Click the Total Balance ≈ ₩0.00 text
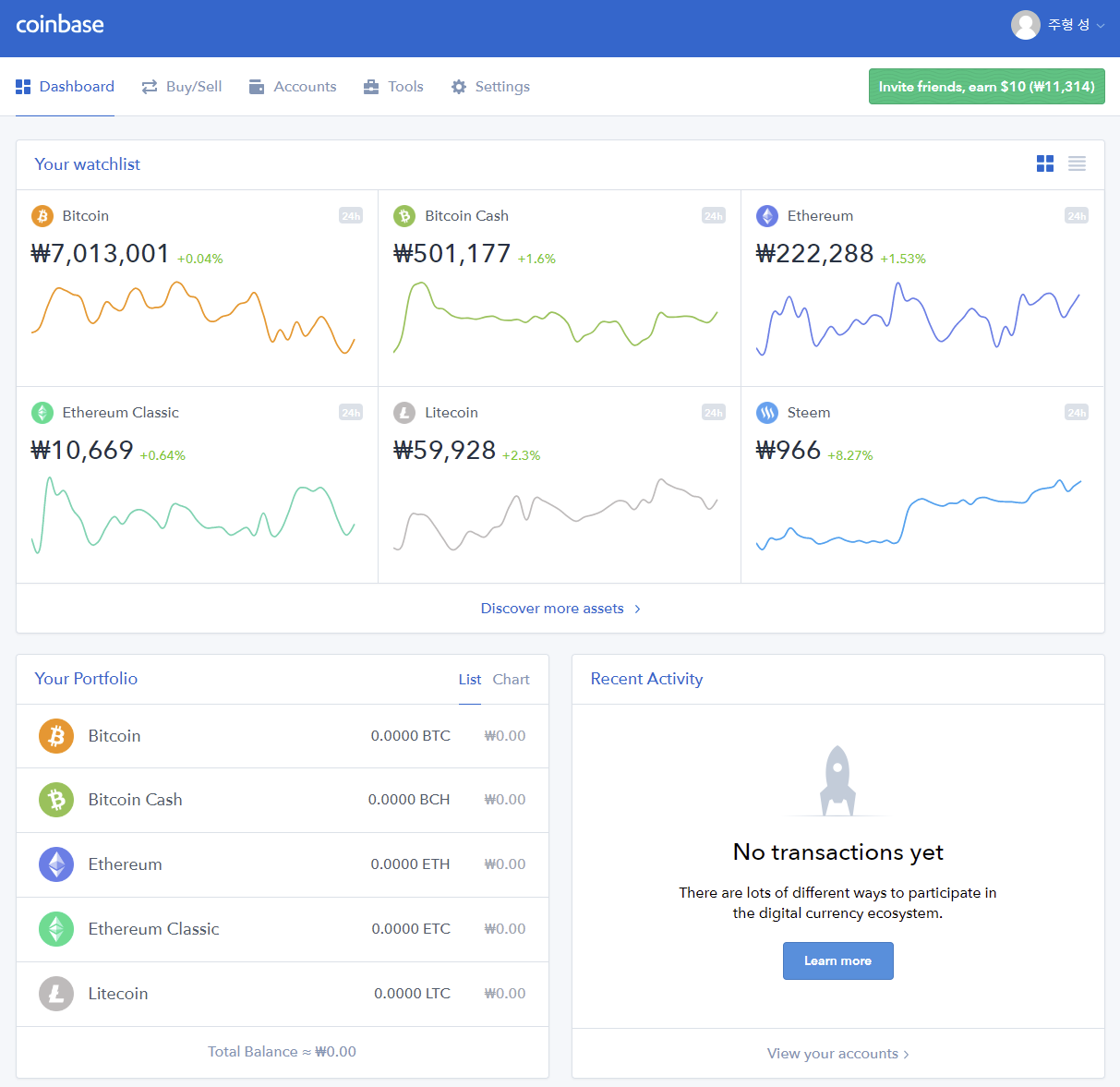Image resolution: width=1120 pixels, height=1087 pixels. (282, 1052)
